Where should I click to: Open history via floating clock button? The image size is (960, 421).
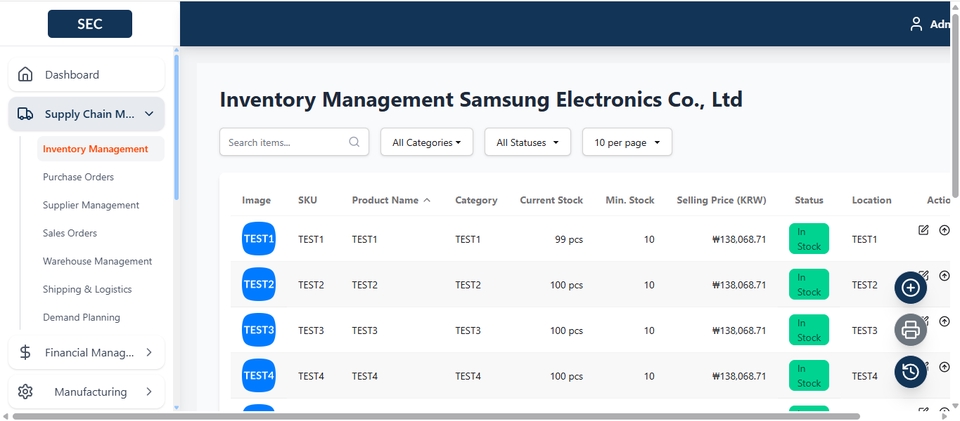(910, 372)
